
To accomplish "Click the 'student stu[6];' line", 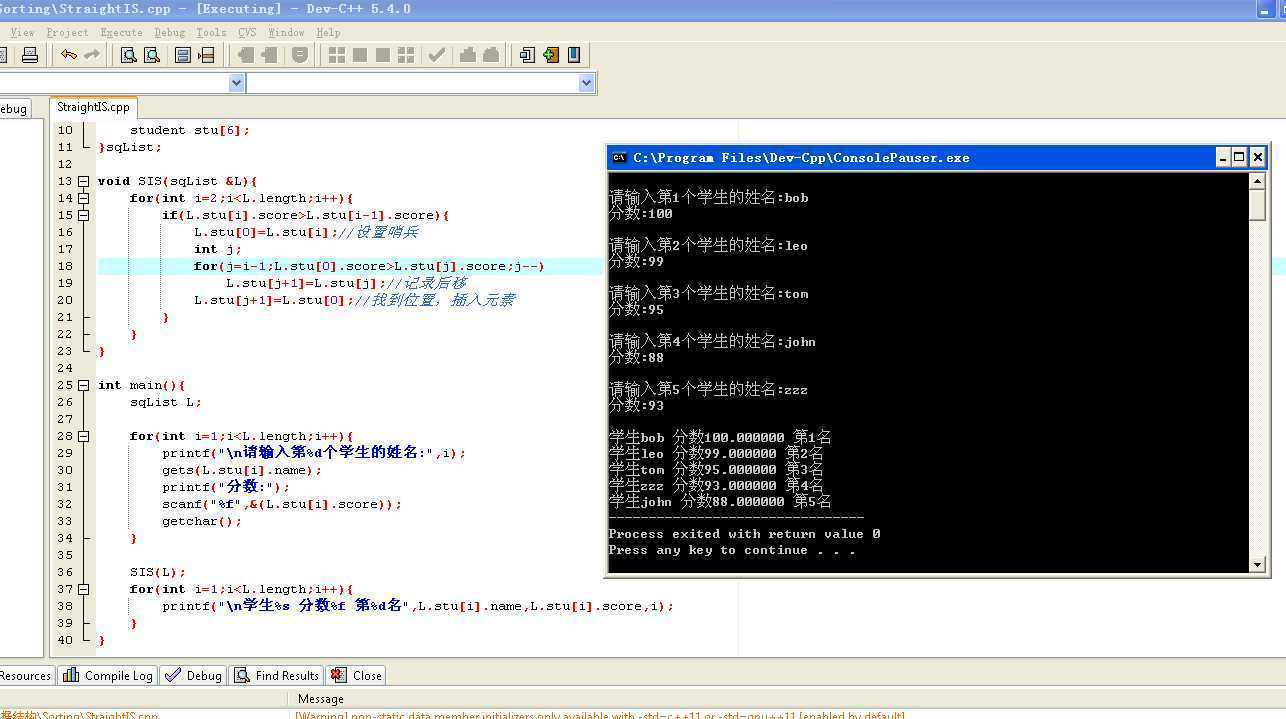I will (x=190, y=130).
